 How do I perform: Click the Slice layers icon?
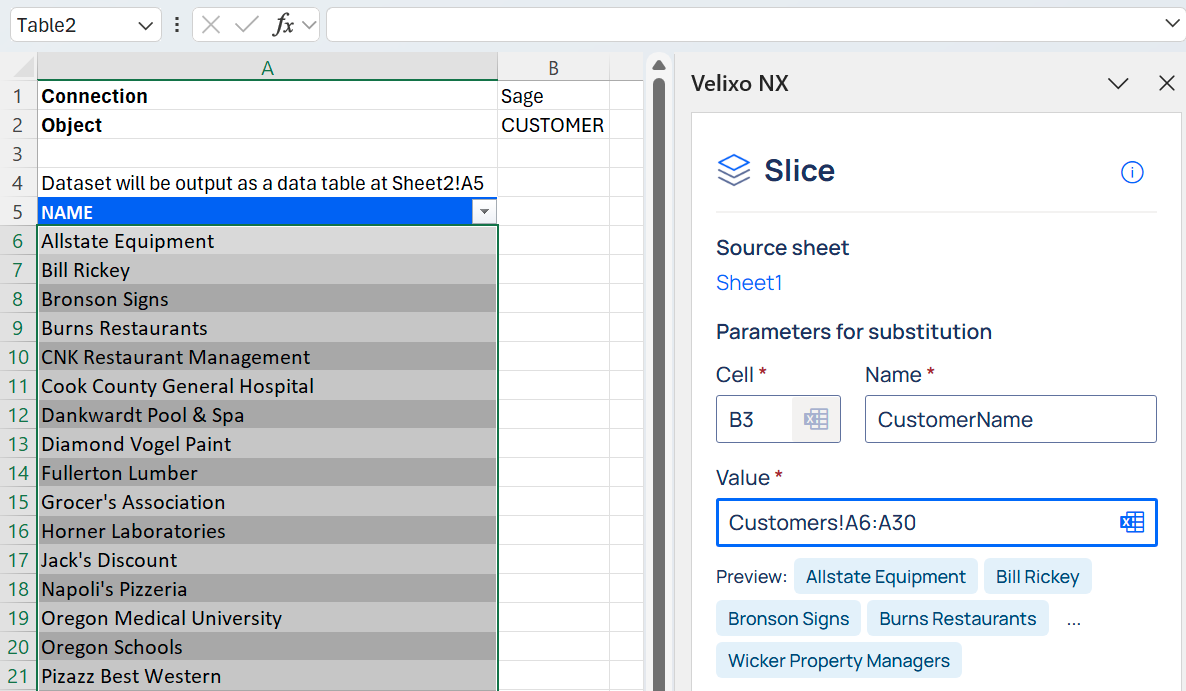click(734, 170)
